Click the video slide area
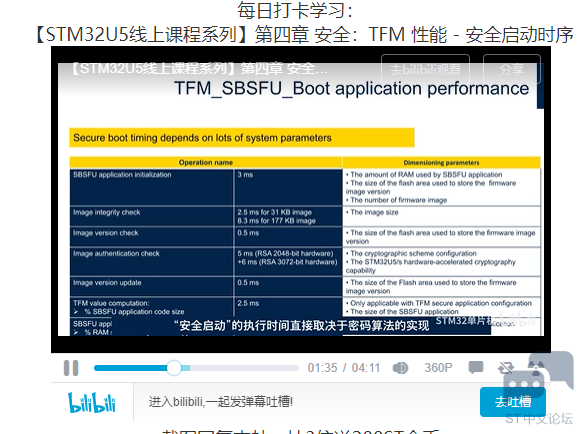The height and width of the screenshot is (434, 582). (x=301, y=199)
